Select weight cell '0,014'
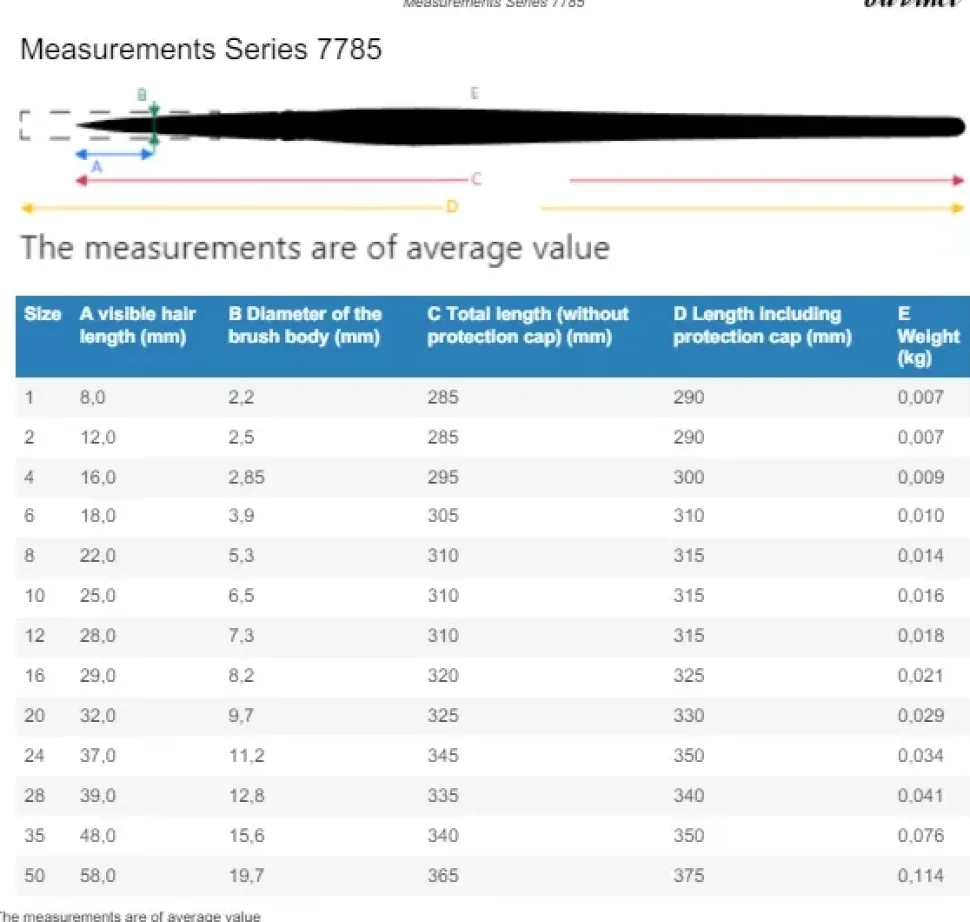The height and width of the screenshot is (922, 970). (921, 556)
